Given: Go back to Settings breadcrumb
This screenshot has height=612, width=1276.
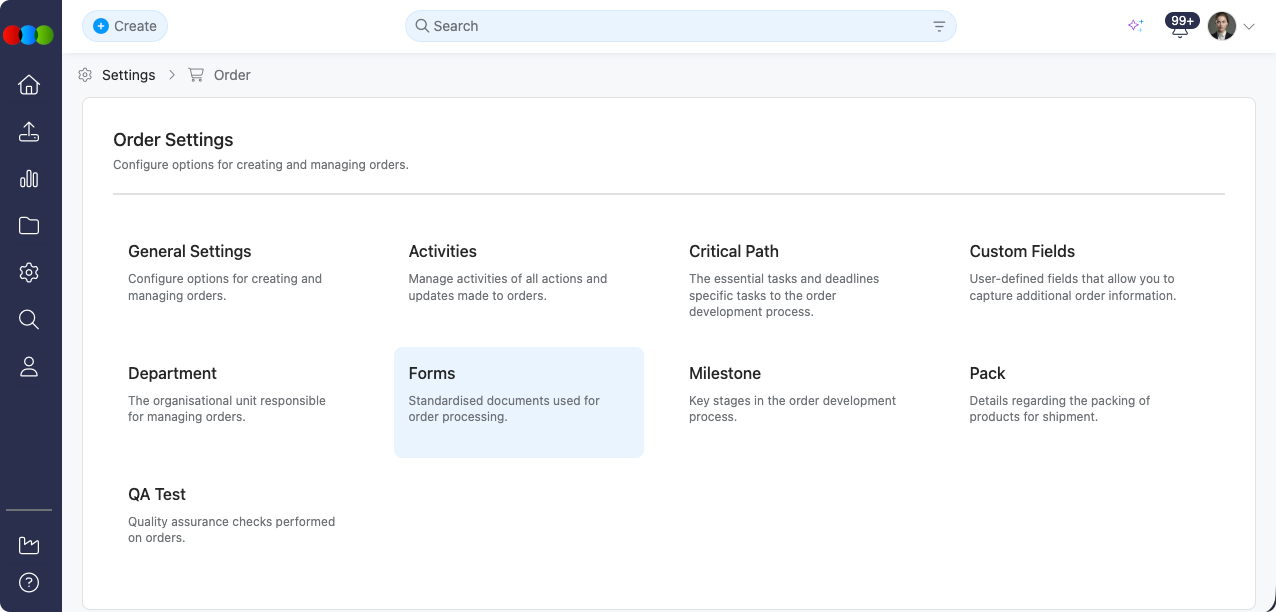Looking at the screenshot, I should pos(128,75).
